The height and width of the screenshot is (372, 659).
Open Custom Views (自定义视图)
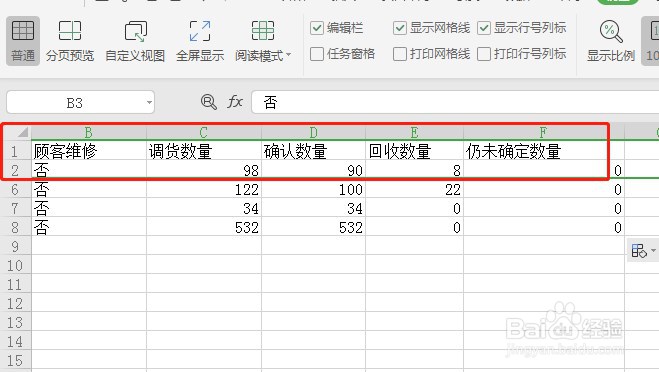click(135, 41)
